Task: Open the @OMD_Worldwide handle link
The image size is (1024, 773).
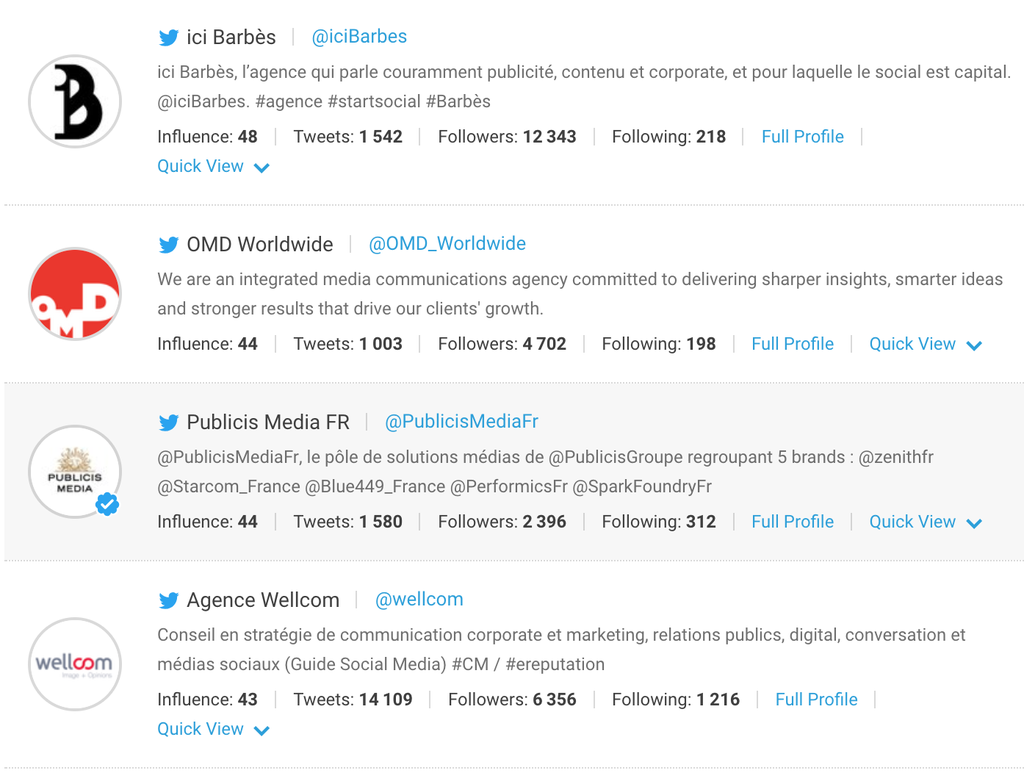Action: (x=447, y=244)
